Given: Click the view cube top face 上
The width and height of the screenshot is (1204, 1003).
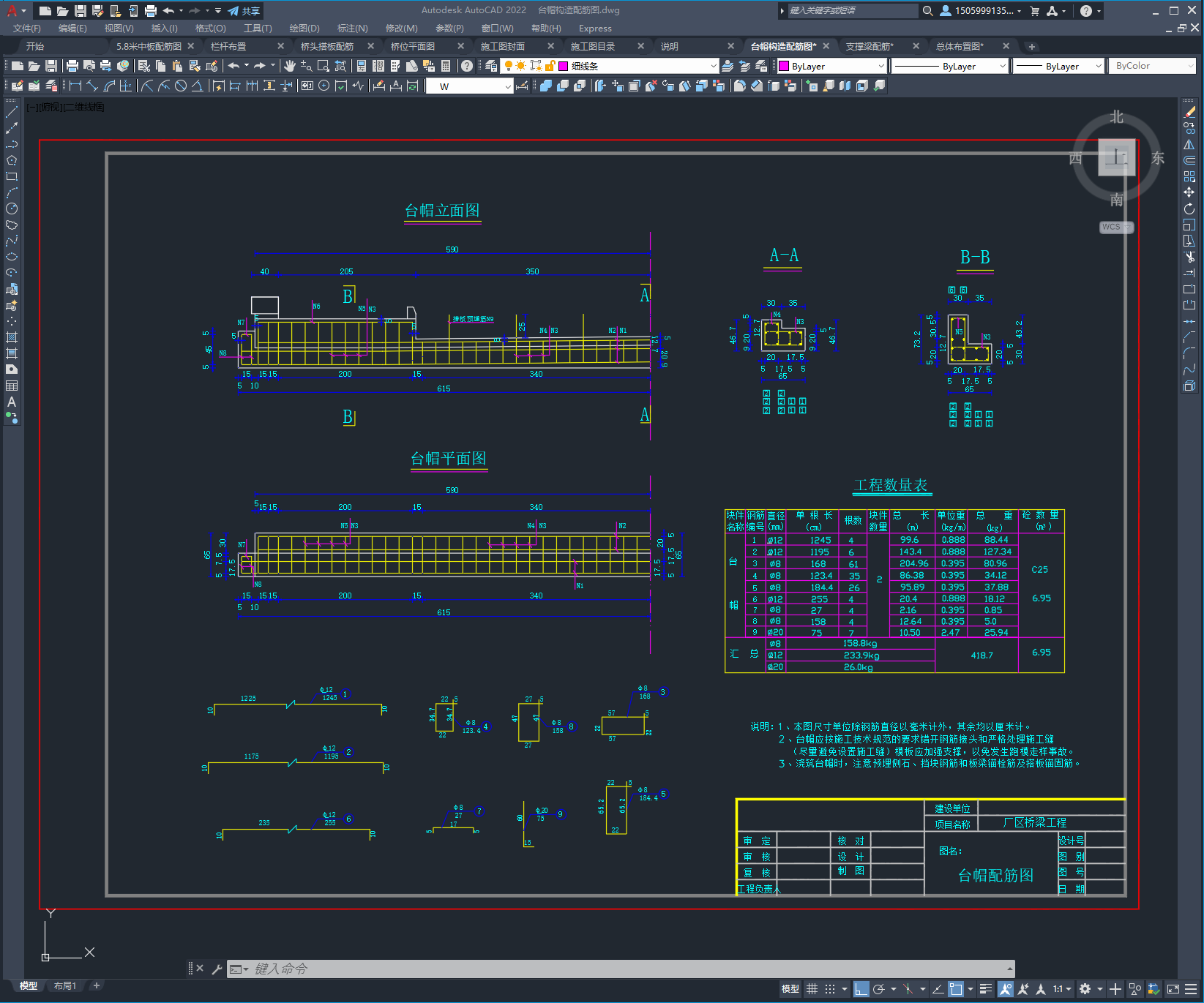Looking at the screenshot, I should [1116, 157].
